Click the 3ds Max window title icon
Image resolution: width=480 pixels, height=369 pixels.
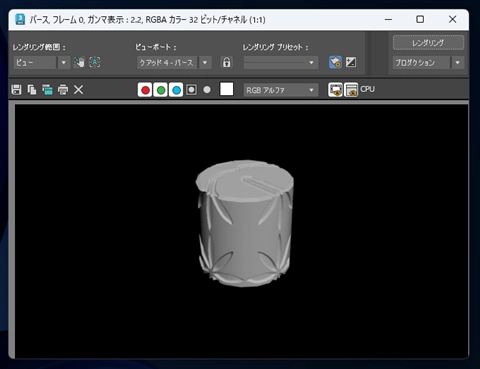click(20, 19)
